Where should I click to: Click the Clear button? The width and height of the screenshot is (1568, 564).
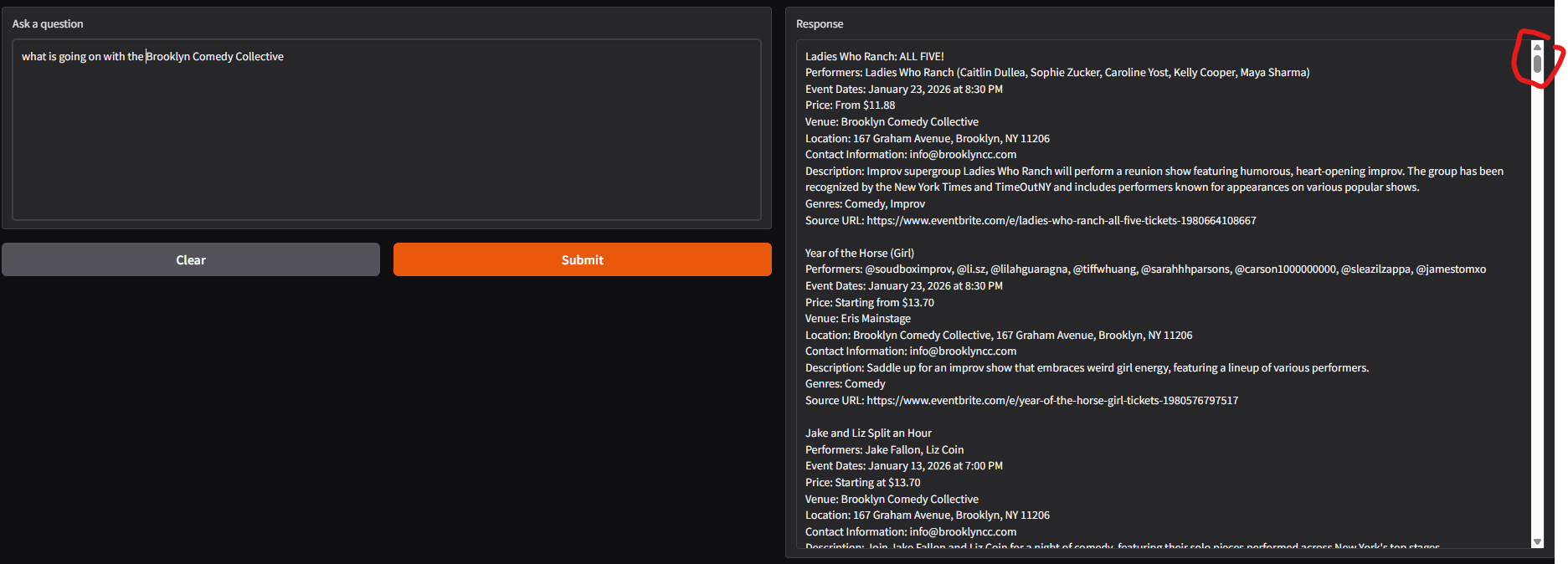coord(191,259)
